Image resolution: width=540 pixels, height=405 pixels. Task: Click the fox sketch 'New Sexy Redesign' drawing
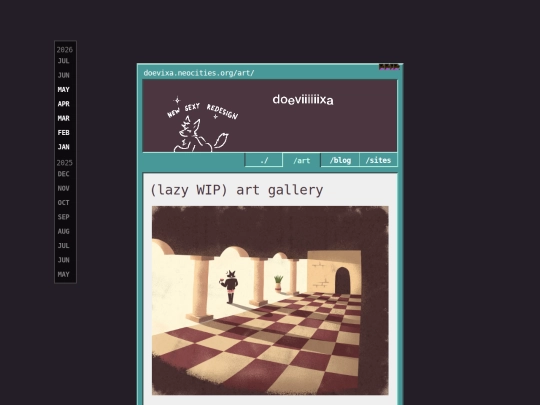coord(202,124)
